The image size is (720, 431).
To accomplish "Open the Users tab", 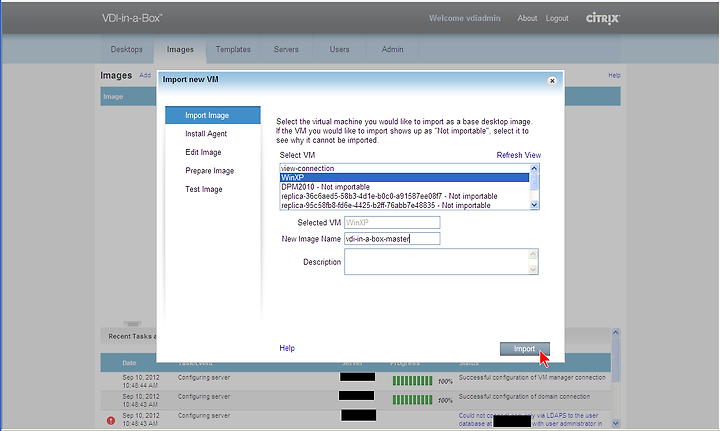I will pos(339,49).
